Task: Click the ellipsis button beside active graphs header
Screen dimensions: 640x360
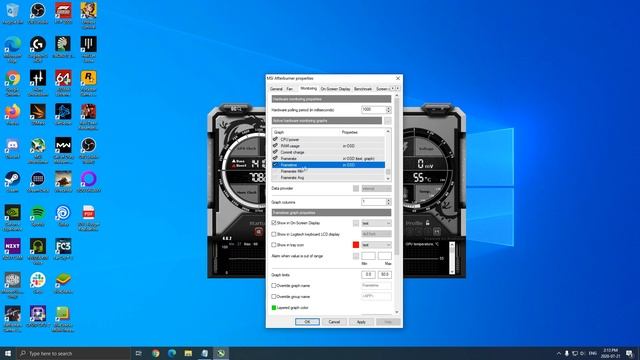Action: click(387, 120)
